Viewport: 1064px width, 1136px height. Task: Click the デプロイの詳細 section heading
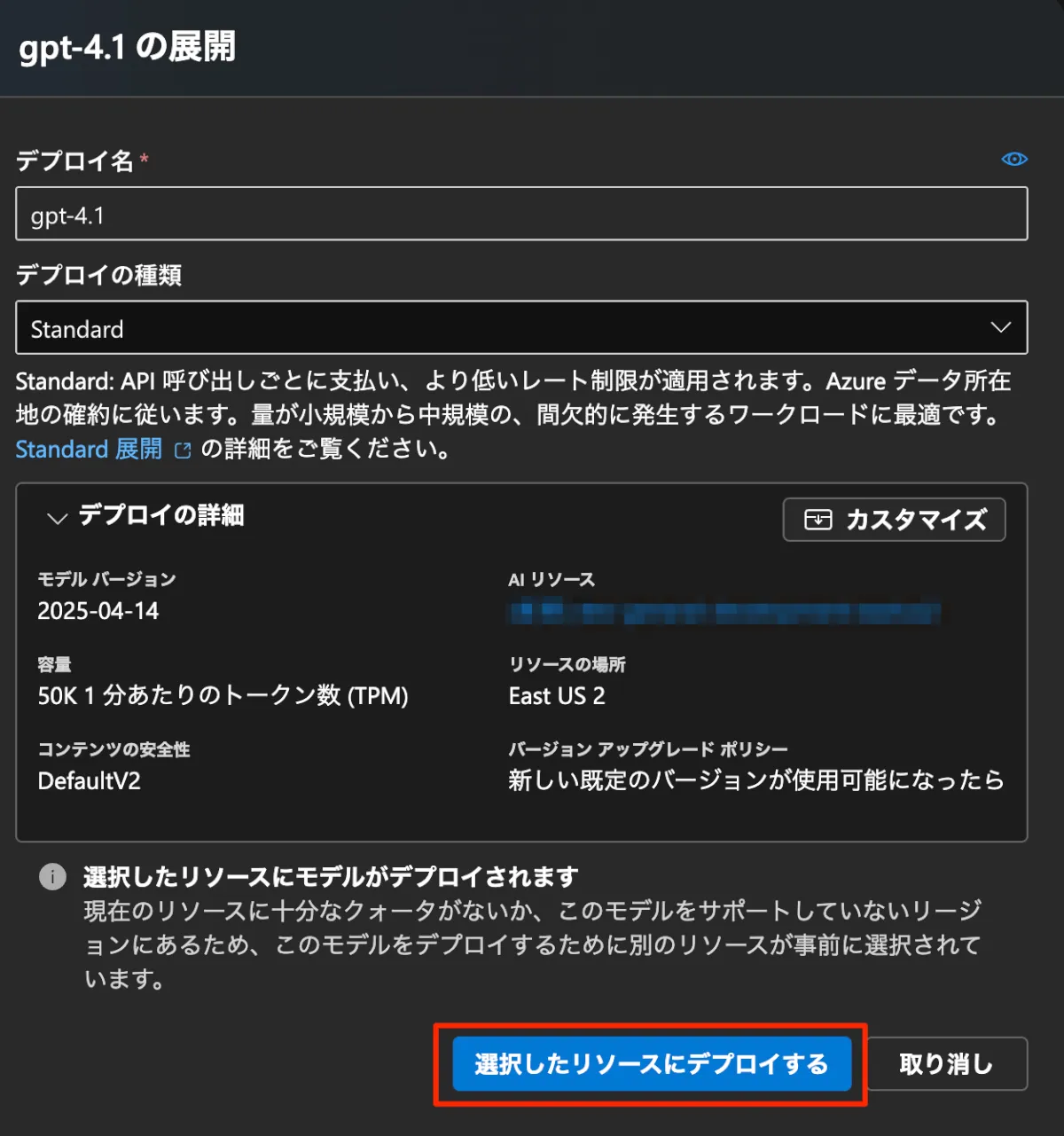[160, 515]
